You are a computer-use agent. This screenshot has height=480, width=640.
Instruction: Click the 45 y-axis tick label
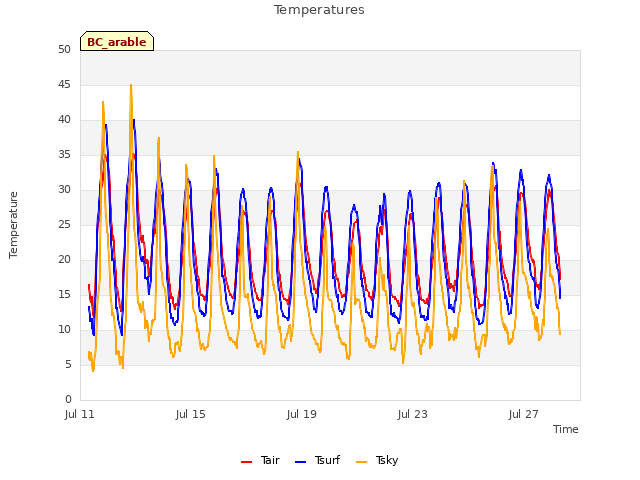tap(64, 84)
